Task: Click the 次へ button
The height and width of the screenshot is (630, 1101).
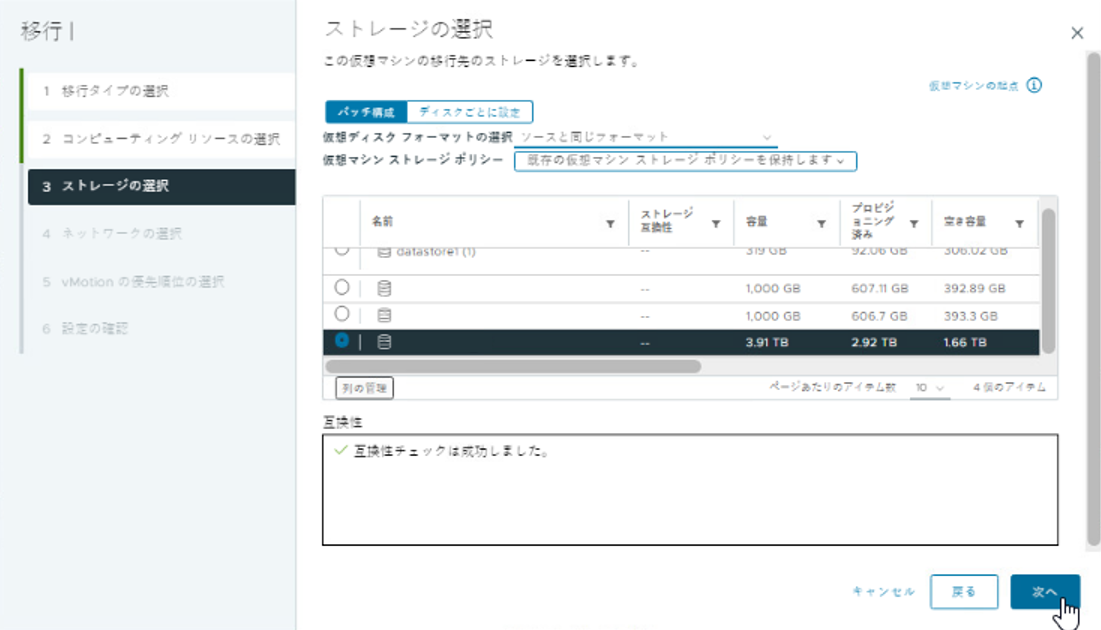Action: pyautogui.click(x=1044, y=592)
